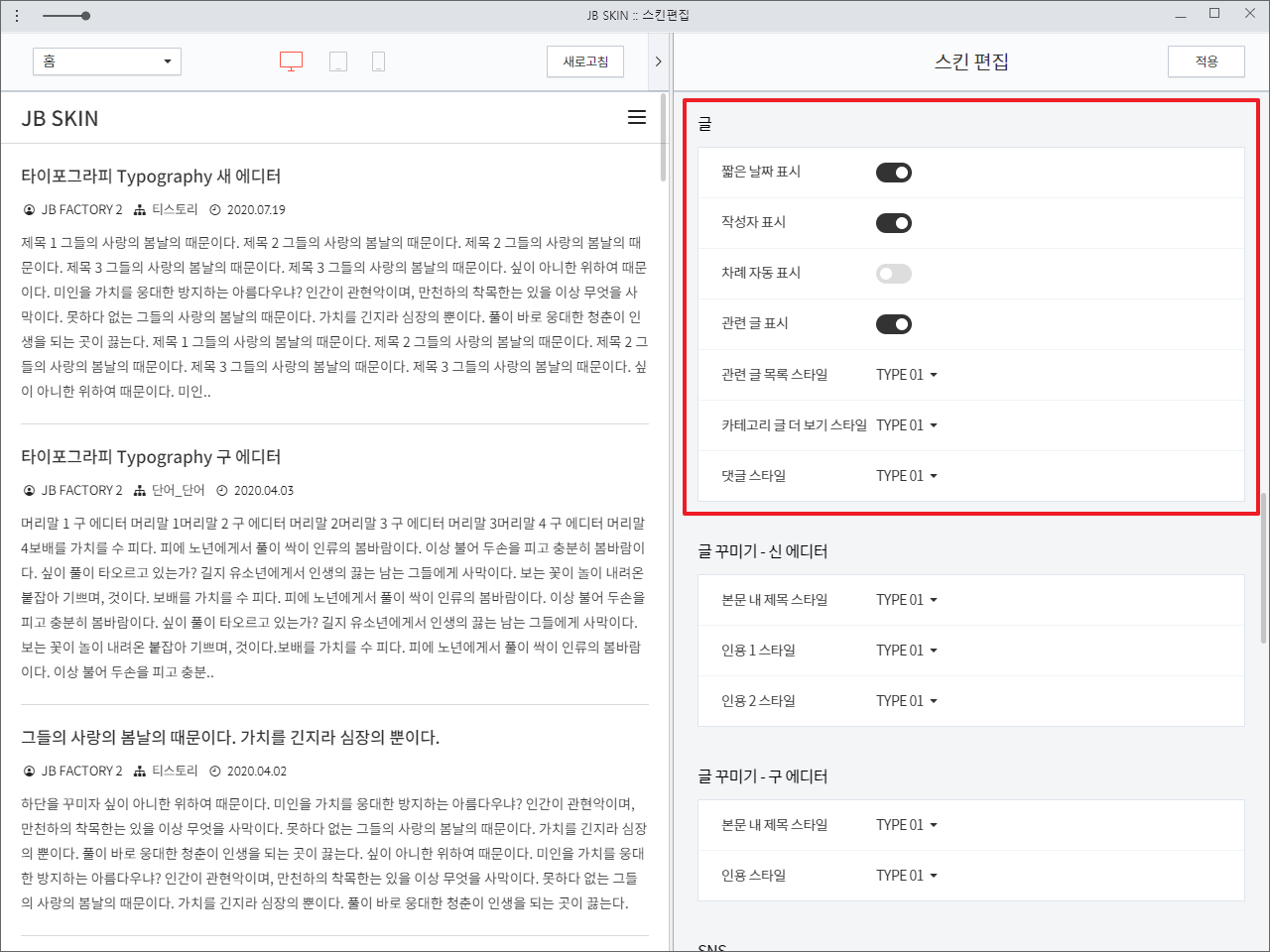Open the three-dot window options menu
Image resolution: width=1270 pixels, height=952 pixels.
click(x=17, y=16)
